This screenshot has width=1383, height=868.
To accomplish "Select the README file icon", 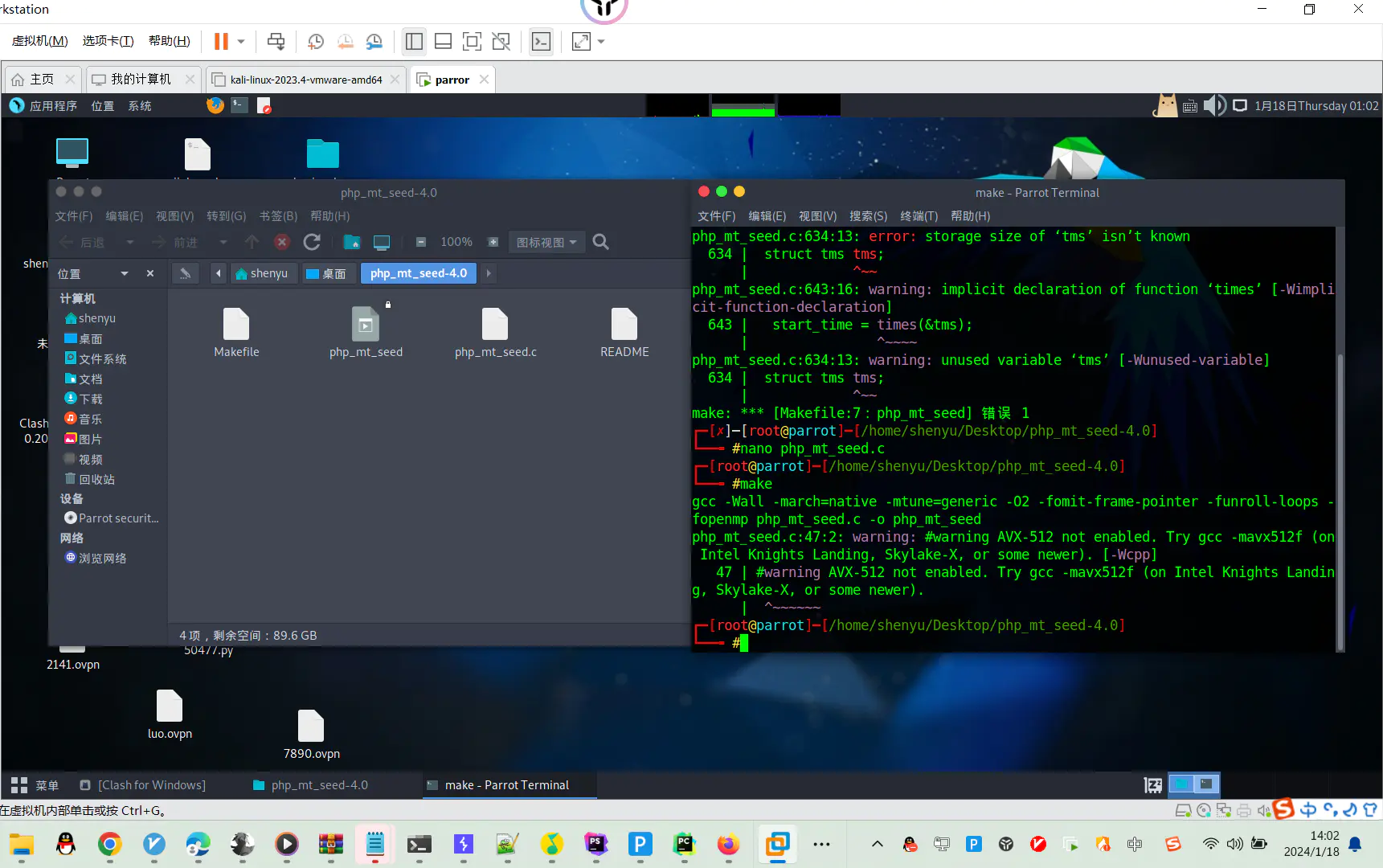I will (x=624, y=333).
